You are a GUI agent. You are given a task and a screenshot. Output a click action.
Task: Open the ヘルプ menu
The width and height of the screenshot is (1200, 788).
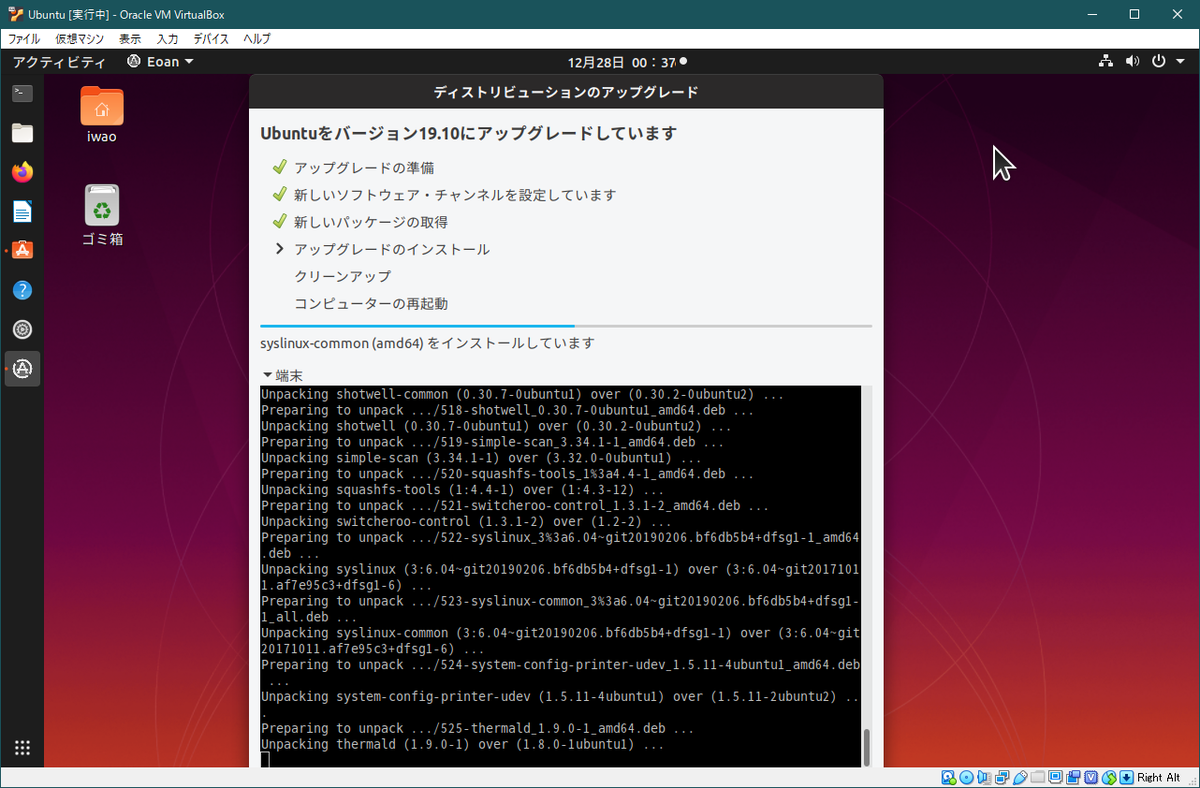257,39
